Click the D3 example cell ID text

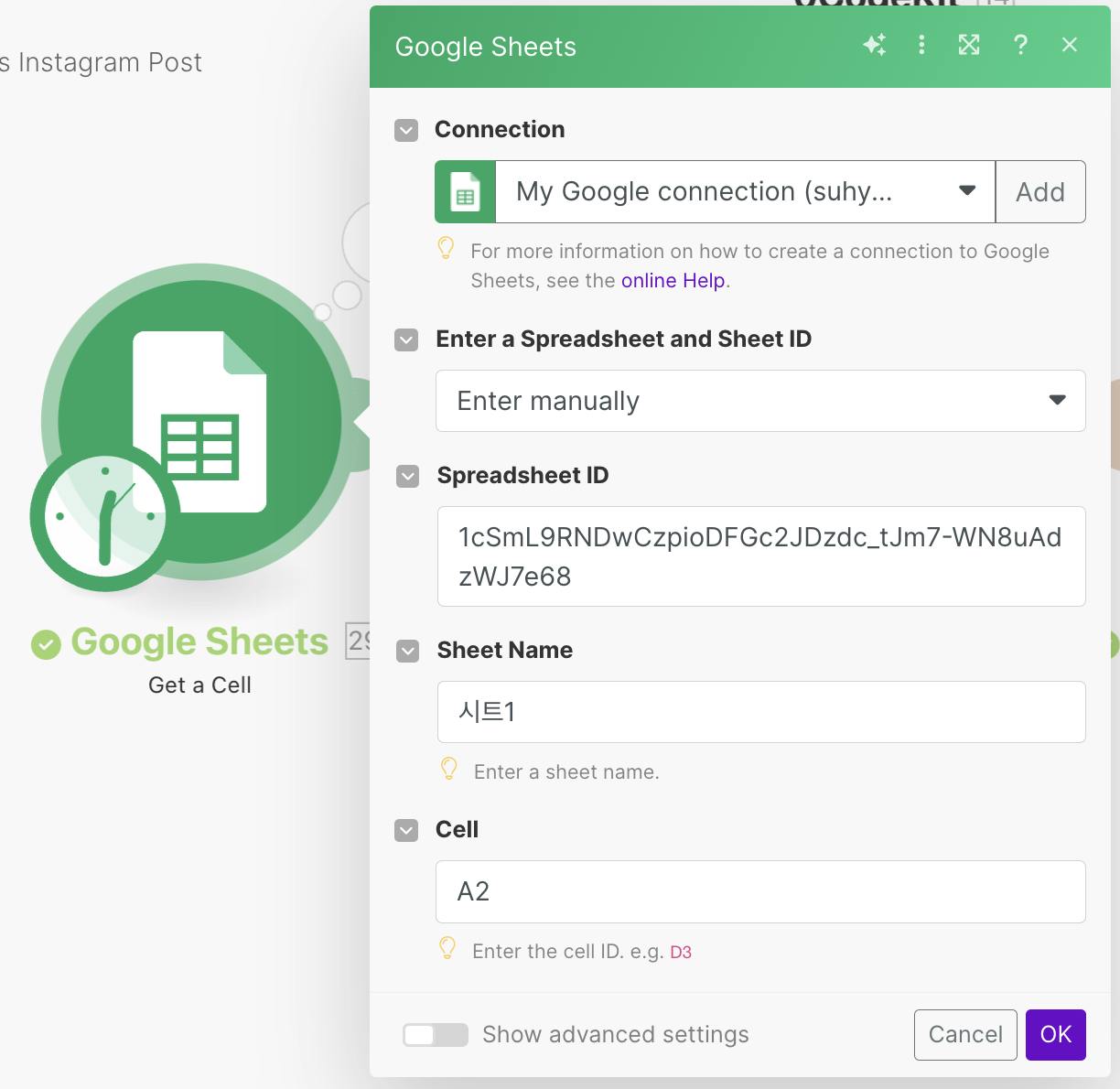tap(681, 953)
